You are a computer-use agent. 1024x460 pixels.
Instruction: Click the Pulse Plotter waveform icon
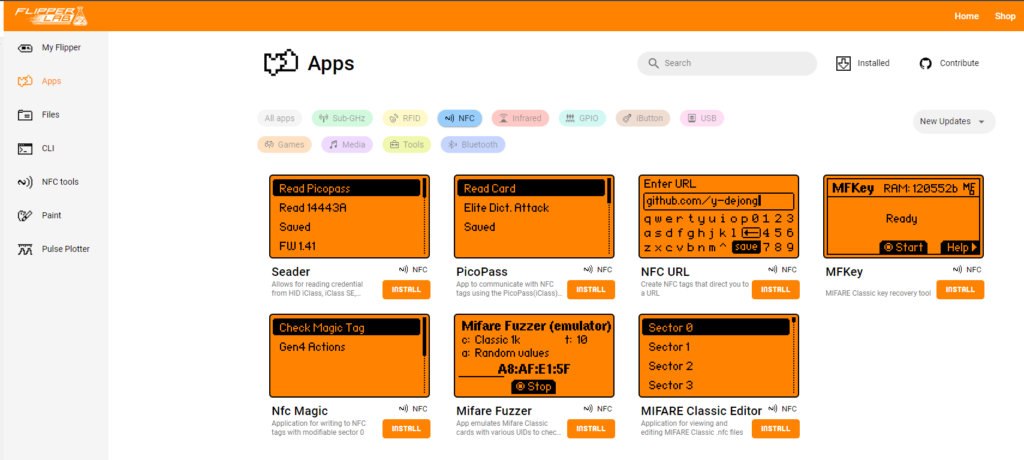[25, 249]
